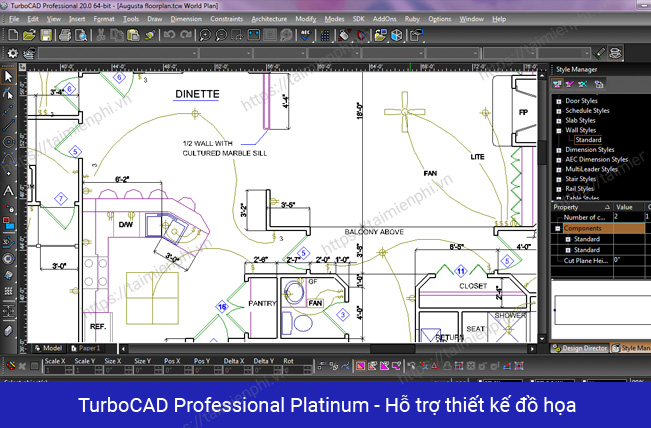Click the Undo arrow icon
Viewport: 651px width, 428px height.
(x=169, y=35)
